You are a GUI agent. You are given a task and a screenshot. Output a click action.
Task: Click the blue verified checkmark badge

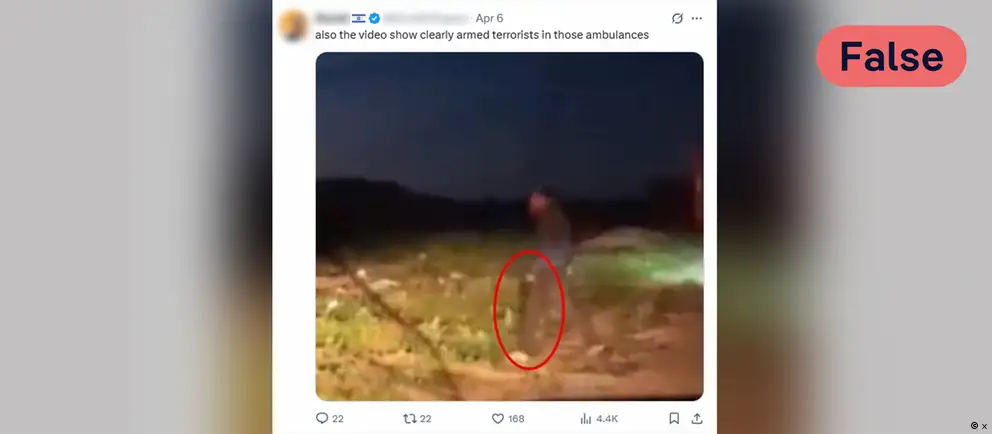pyautogui.click(x=375, y=18)
